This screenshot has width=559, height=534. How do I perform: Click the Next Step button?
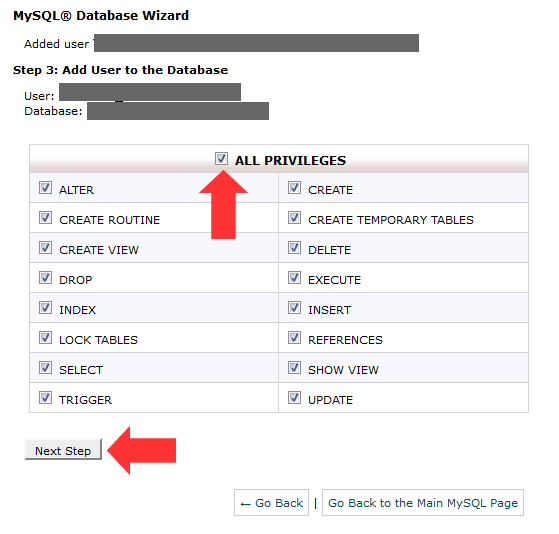pyautogui.click(x=63, y=450)
